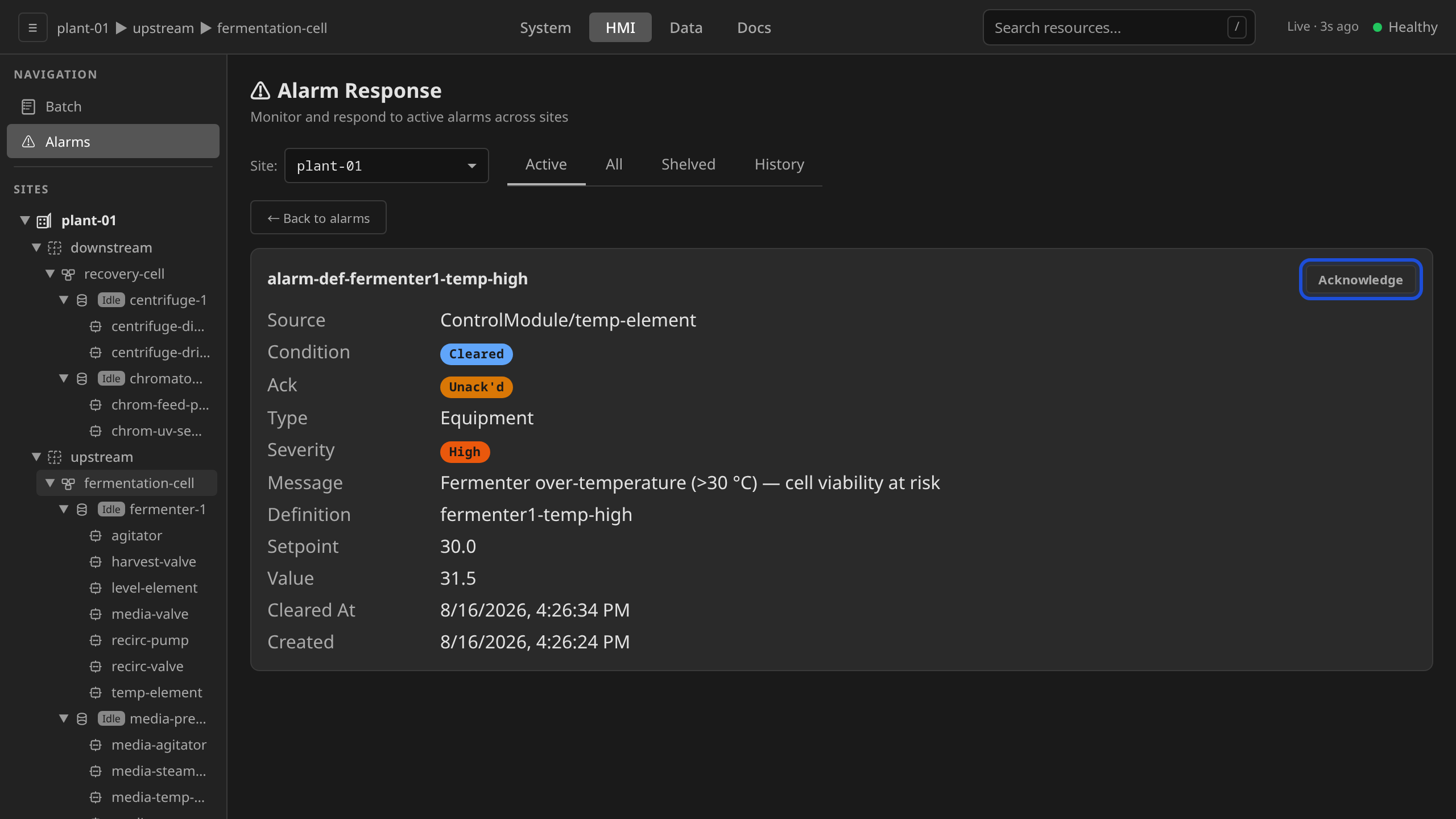
Task: Click the recirc-pump module icon
Action: [x=96, y=640]
